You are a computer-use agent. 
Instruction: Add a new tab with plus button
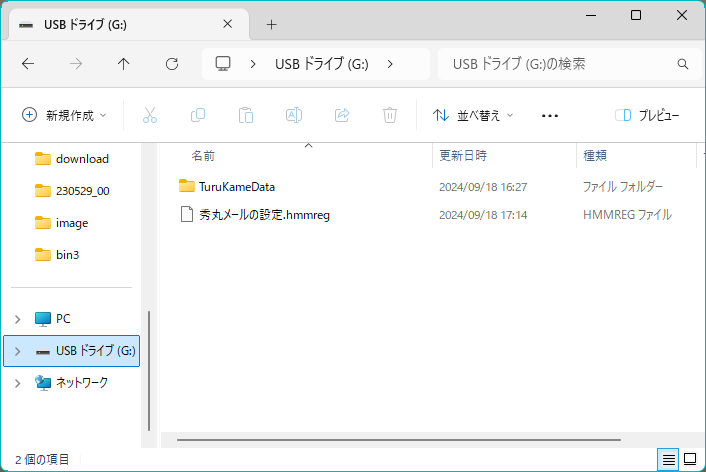[x=271, y=24]
